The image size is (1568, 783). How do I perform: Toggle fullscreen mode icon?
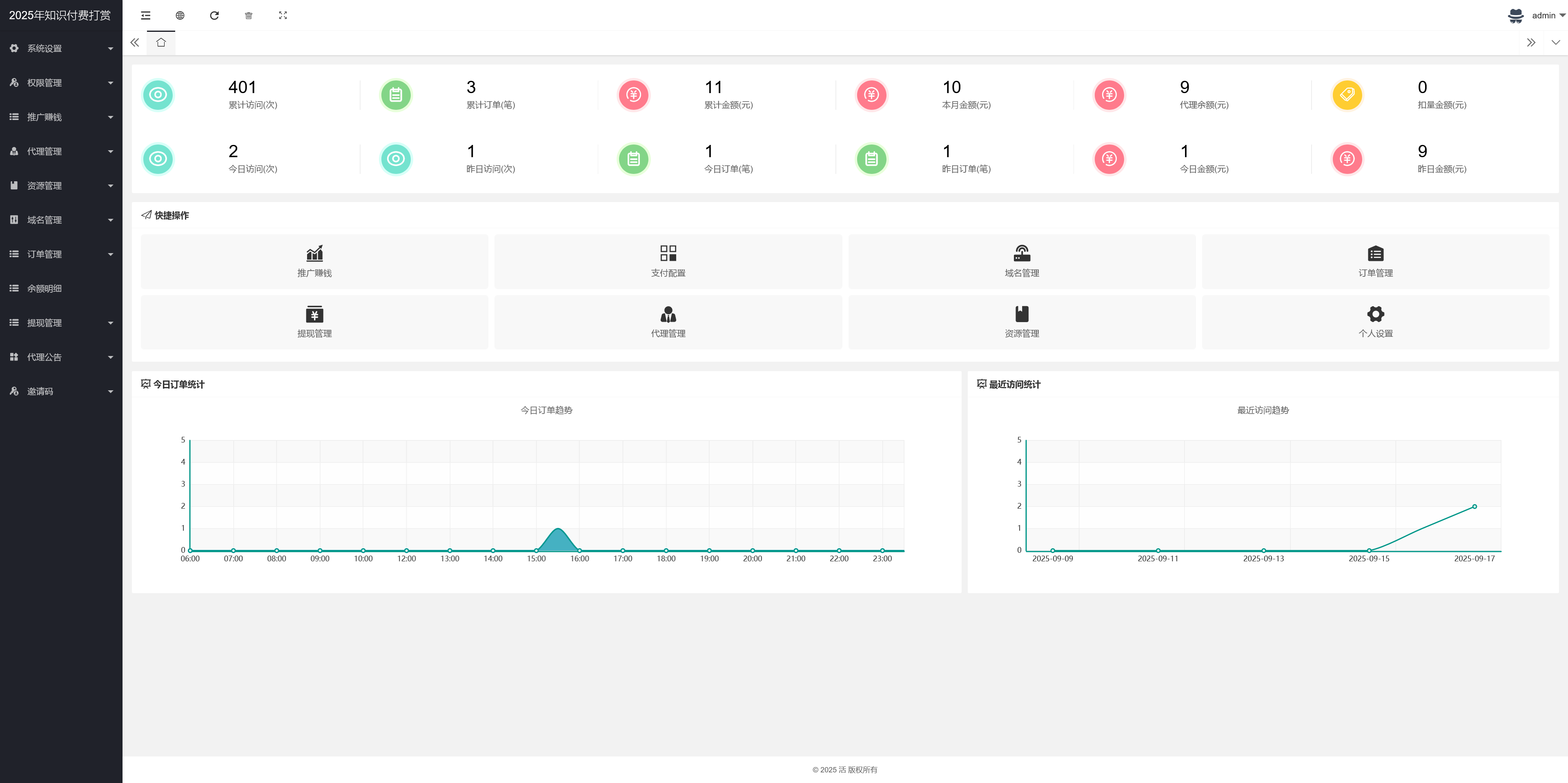tap(283, 15)
